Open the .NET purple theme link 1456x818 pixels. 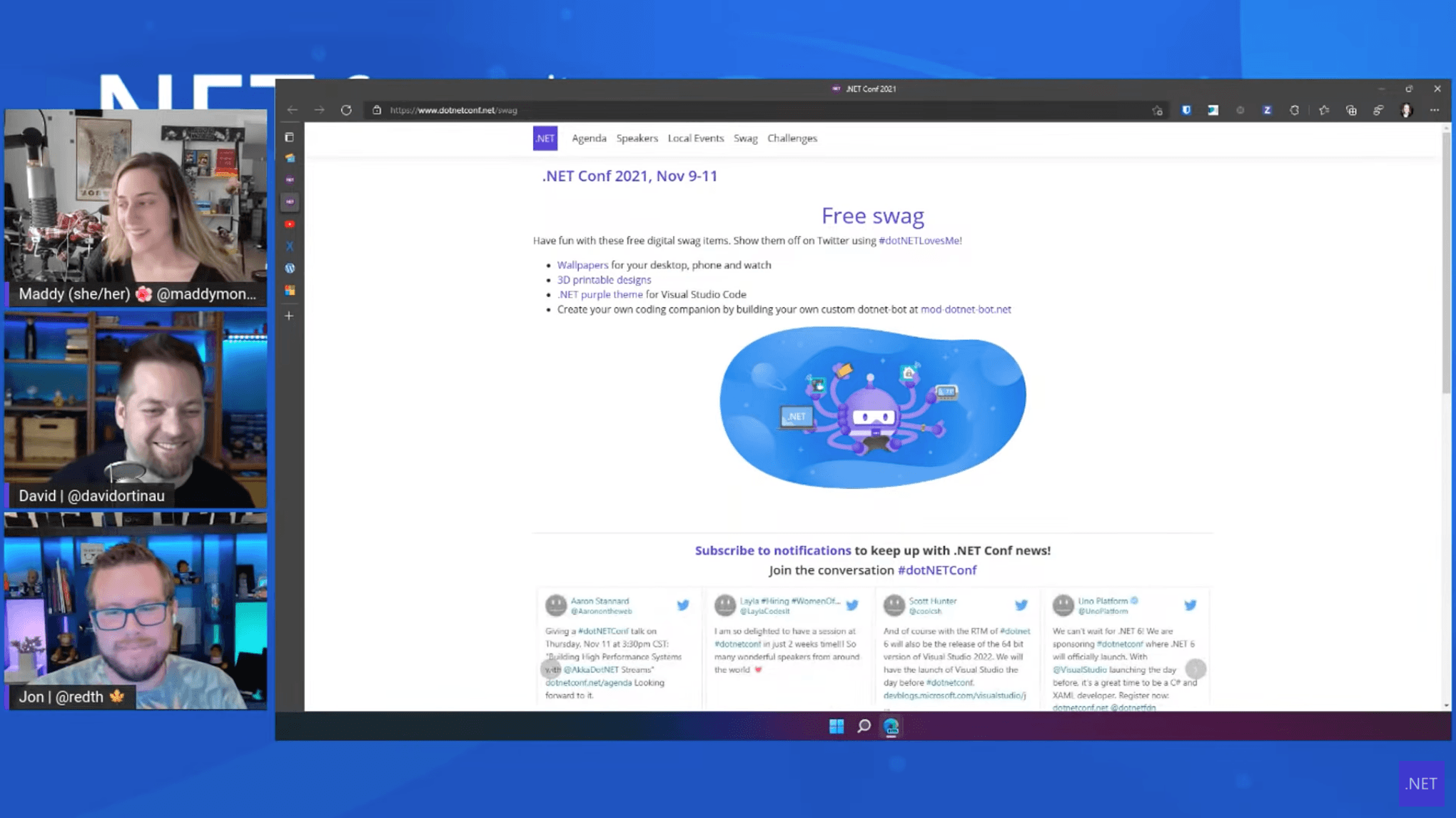[x=600, y=294]
